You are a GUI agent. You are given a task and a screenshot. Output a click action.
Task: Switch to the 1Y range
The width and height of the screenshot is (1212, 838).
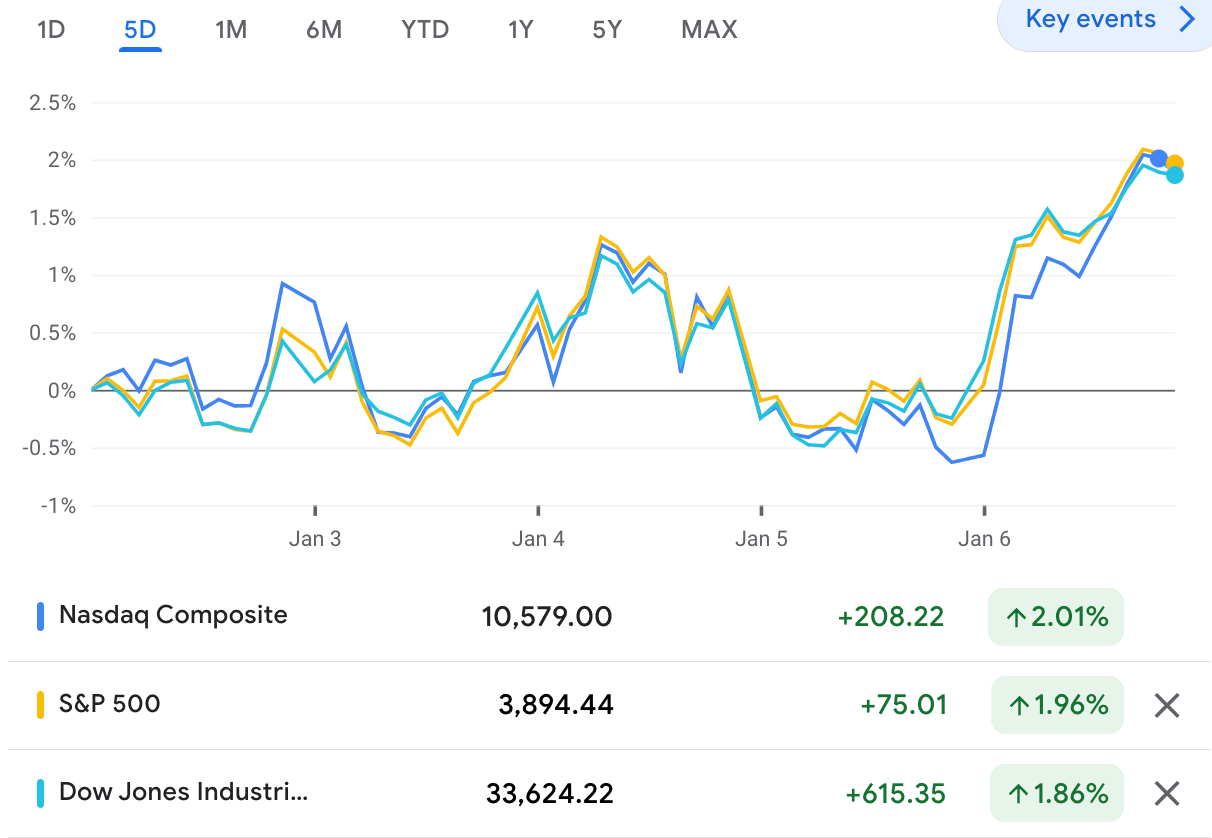pyautogui.click(x=520, y=30)
